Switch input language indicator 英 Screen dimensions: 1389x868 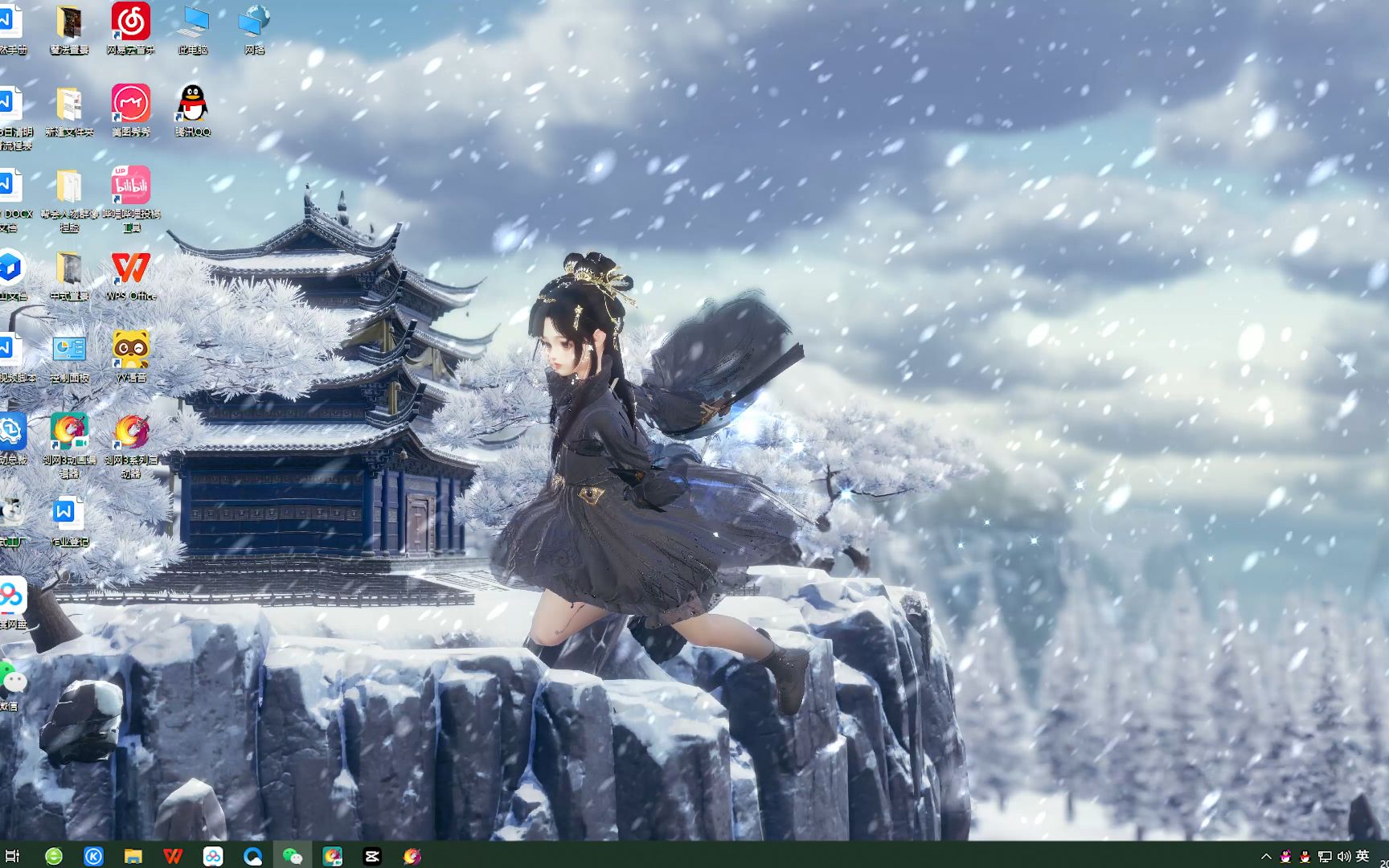(1362, 856)
